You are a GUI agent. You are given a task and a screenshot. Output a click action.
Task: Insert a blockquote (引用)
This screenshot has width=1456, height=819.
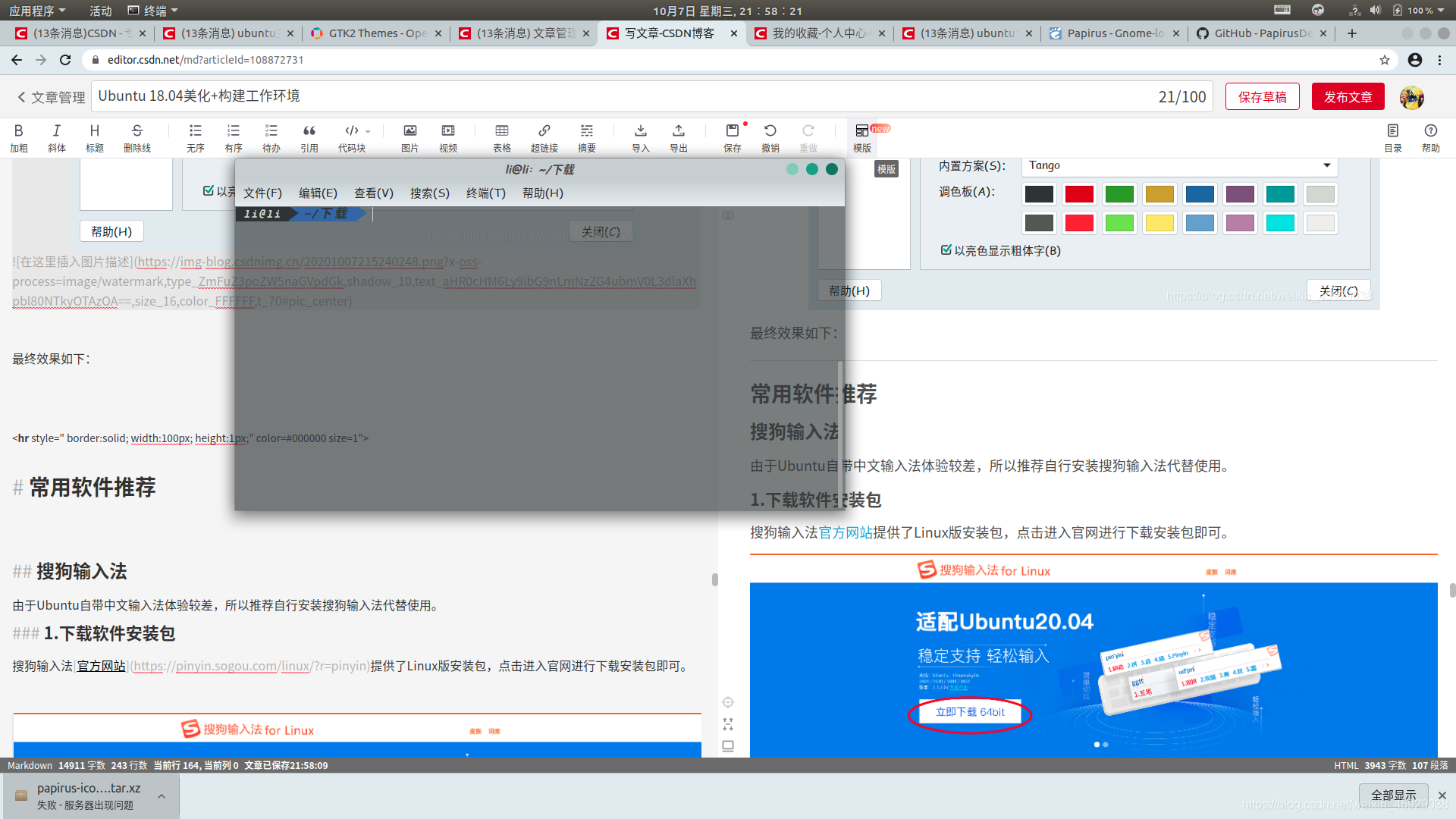(x=309, y=138)
